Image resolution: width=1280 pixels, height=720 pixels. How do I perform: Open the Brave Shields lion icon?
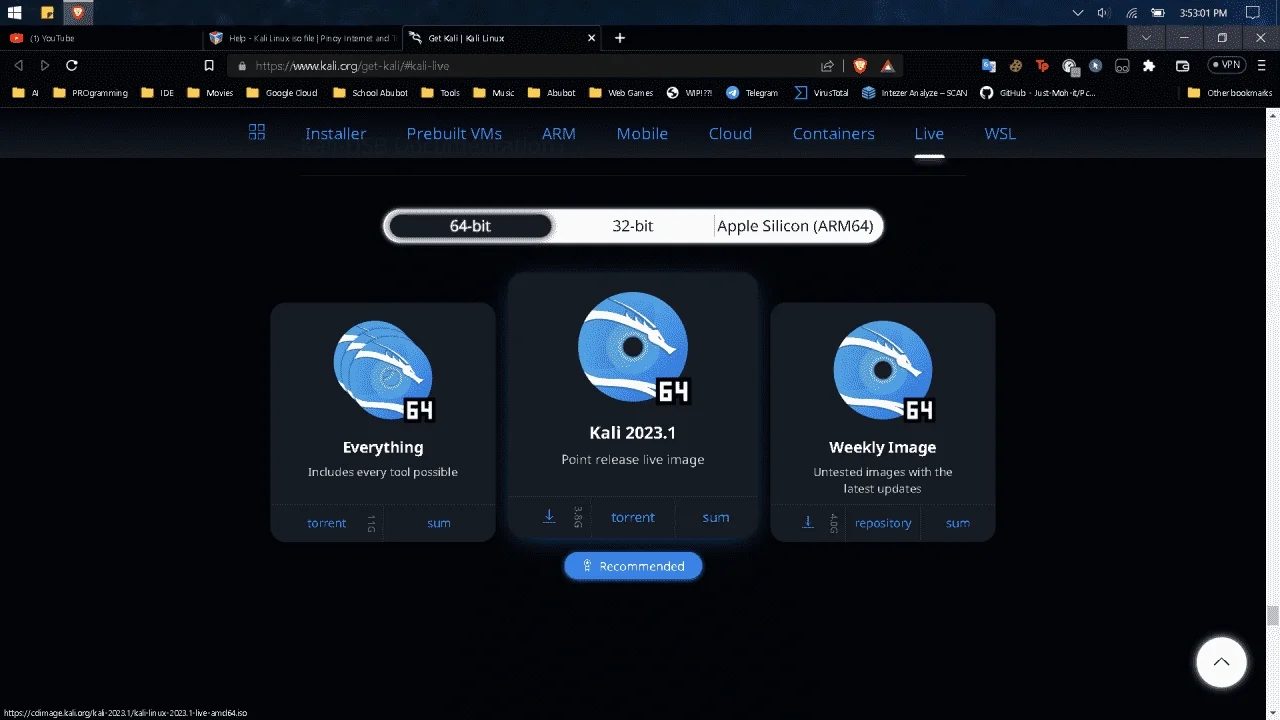(x=860, y=66)
